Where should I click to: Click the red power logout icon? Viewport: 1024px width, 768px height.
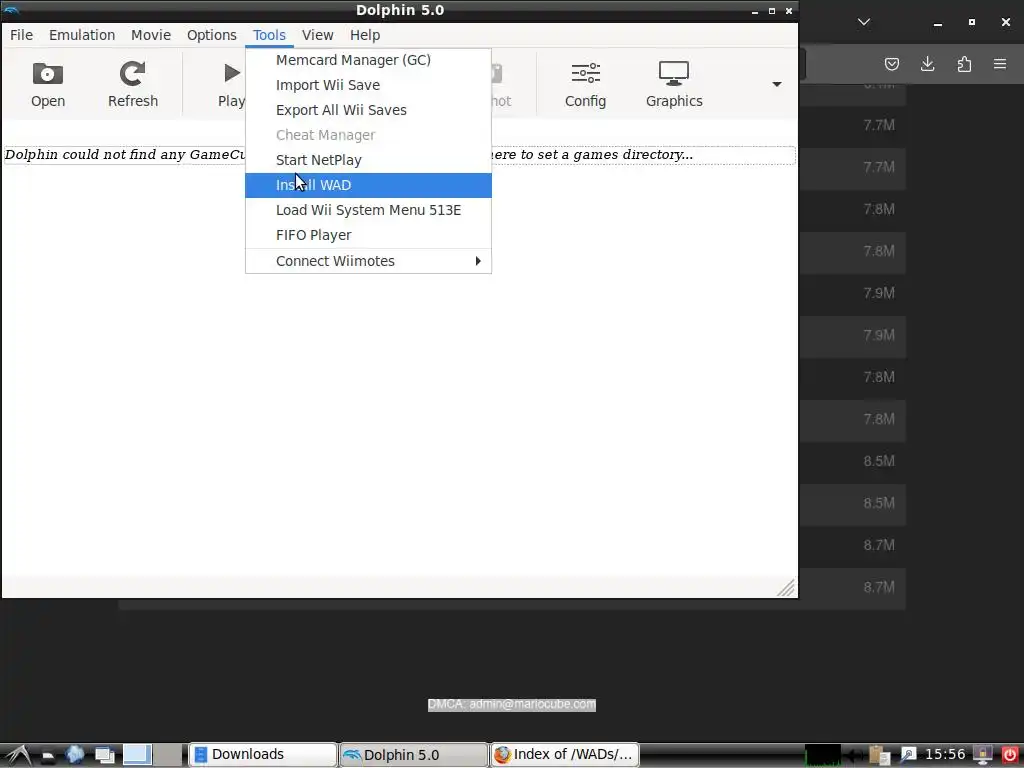tap(1009, 755)
